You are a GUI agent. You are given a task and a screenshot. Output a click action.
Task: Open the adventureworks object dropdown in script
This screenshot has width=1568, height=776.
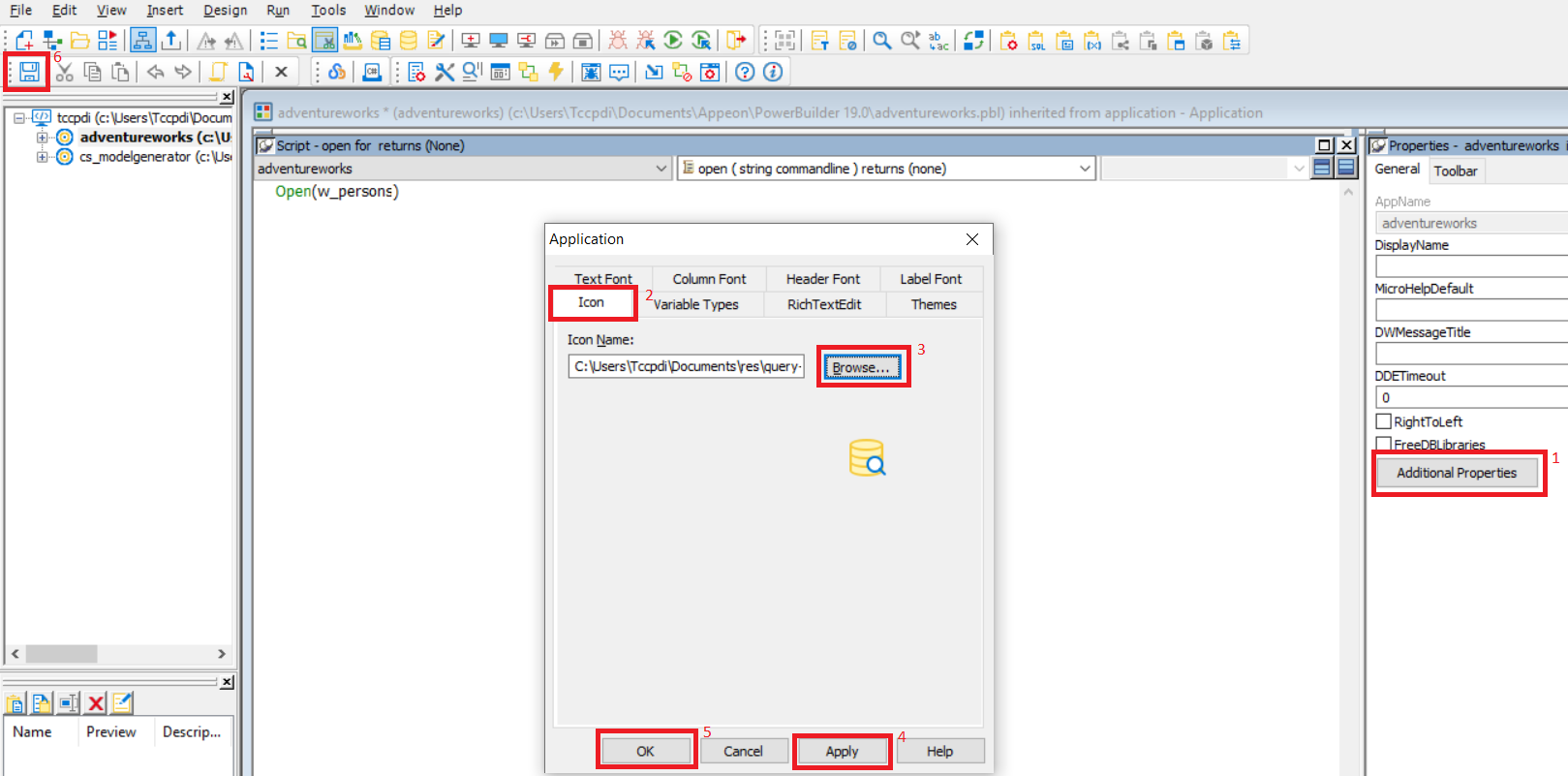coord(661,169)
